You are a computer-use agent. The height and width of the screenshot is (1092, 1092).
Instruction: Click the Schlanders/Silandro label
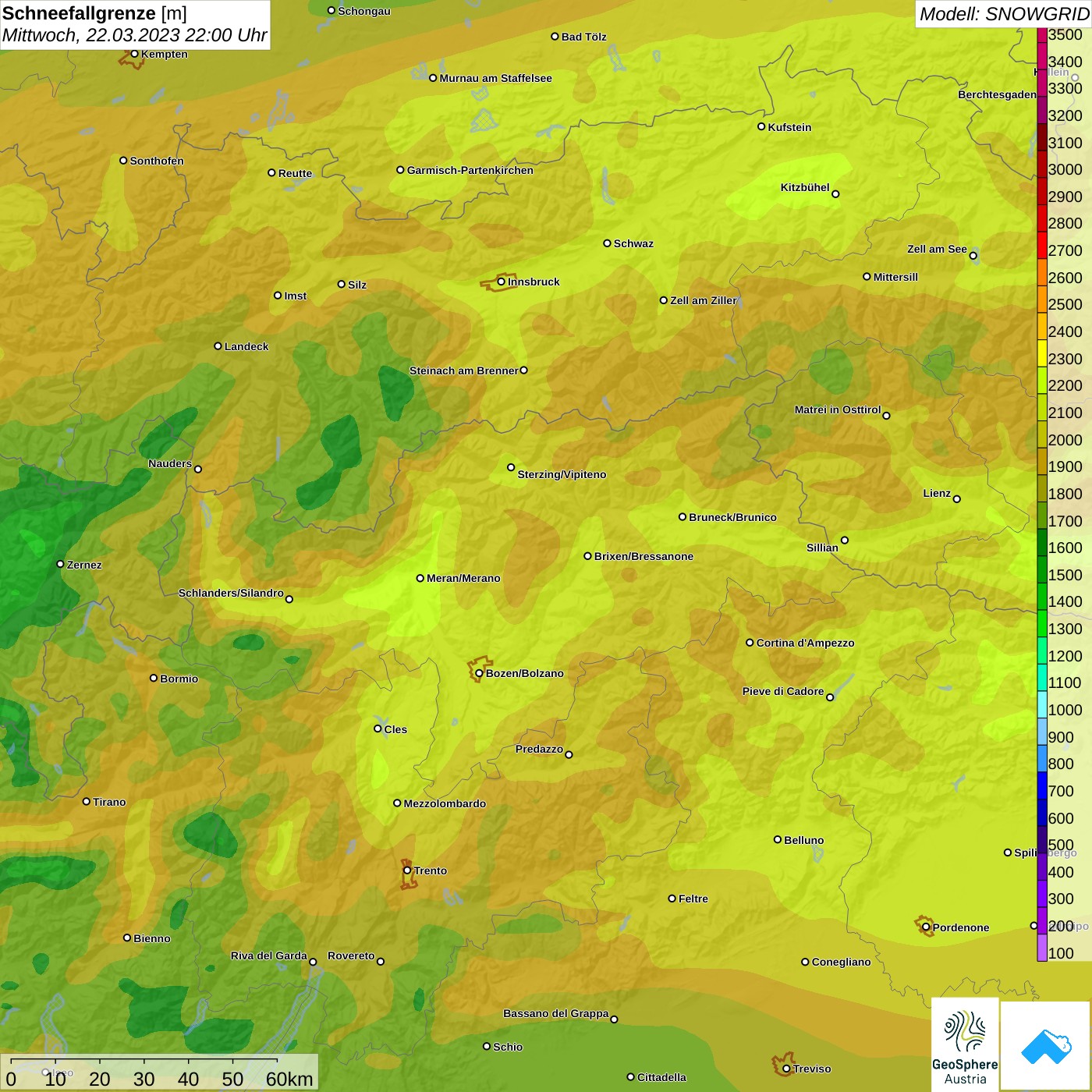tap(232, 593)
